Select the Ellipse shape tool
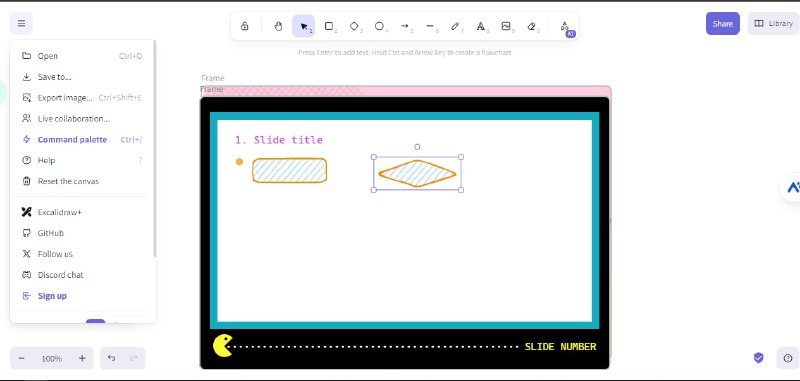Image resolution: width=800 pixels, height=381 pixels. (380, 26)
